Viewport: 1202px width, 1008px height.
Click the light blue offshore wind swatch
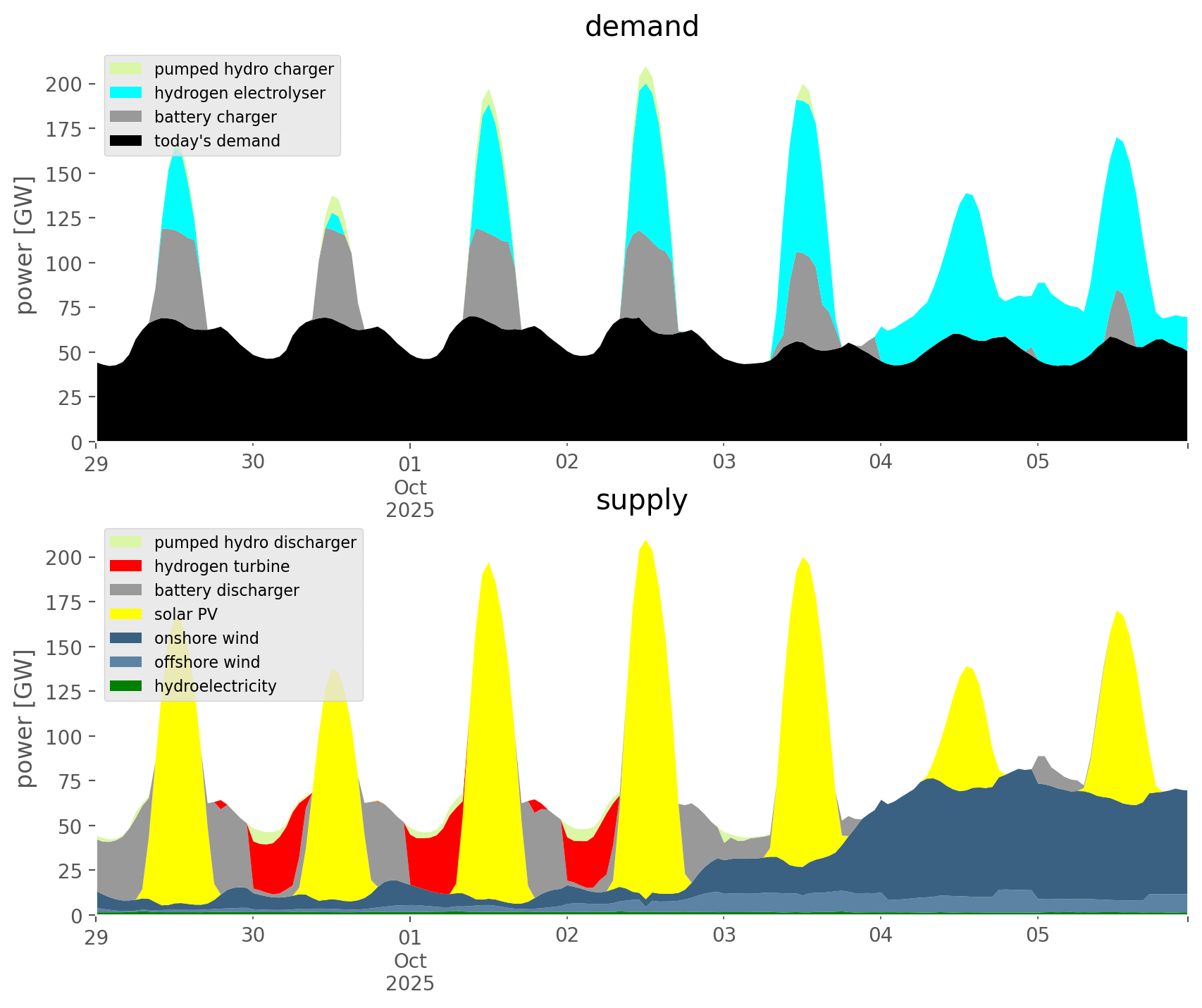[x=126, y=662]
